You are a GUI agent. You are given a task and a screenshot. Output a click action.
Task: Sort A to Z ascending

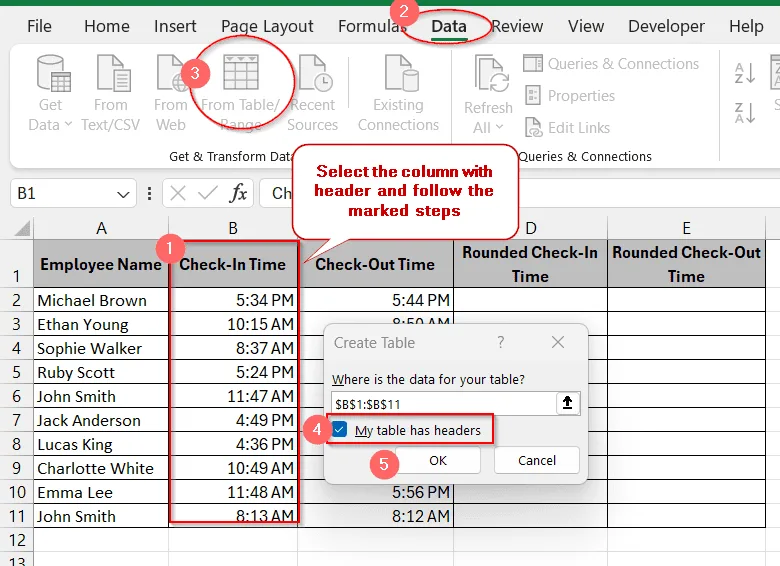(x=745, y=73)
